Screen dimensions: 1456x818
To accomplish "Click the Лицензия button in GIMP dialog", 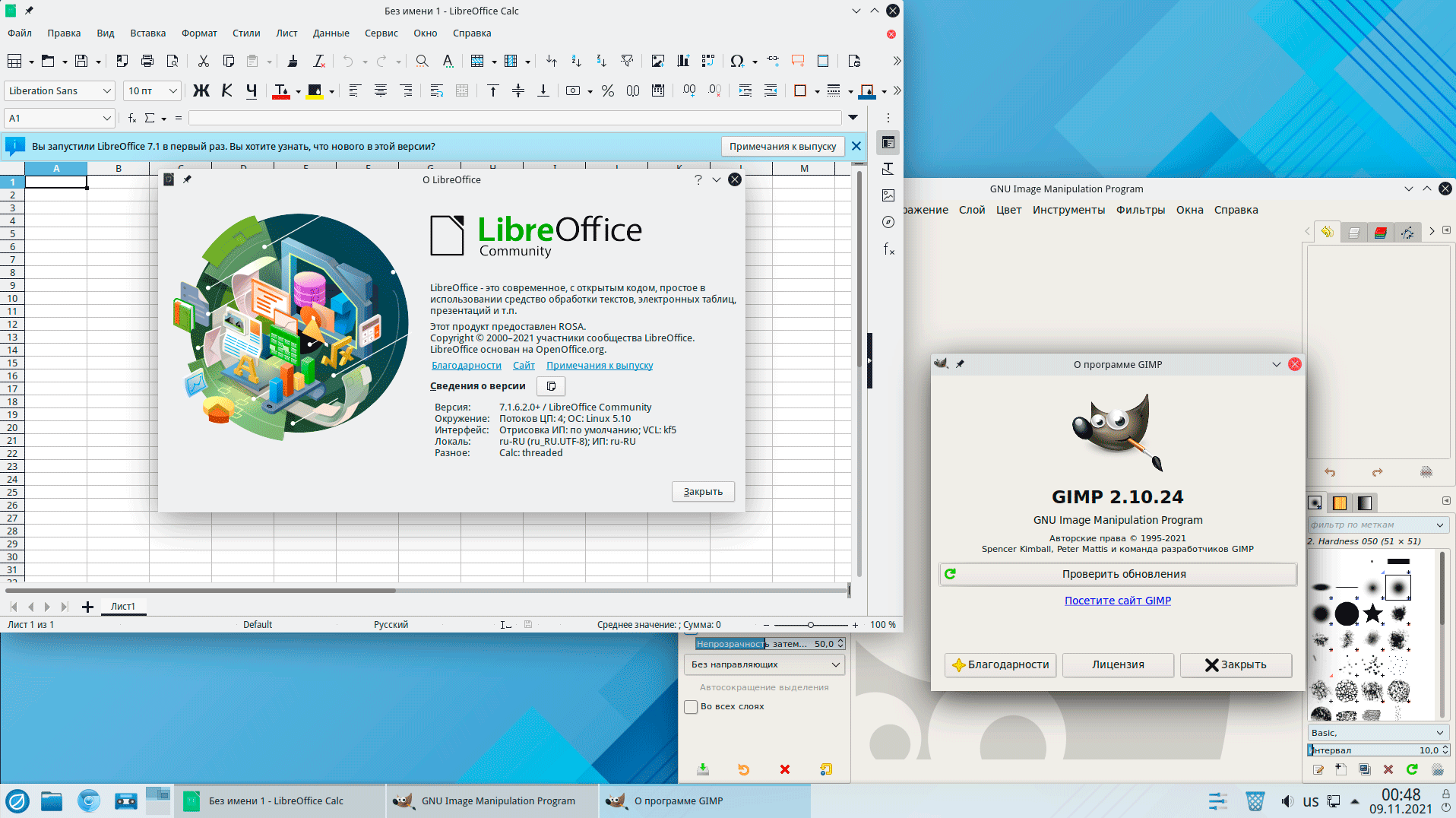I will point(1118,664).
